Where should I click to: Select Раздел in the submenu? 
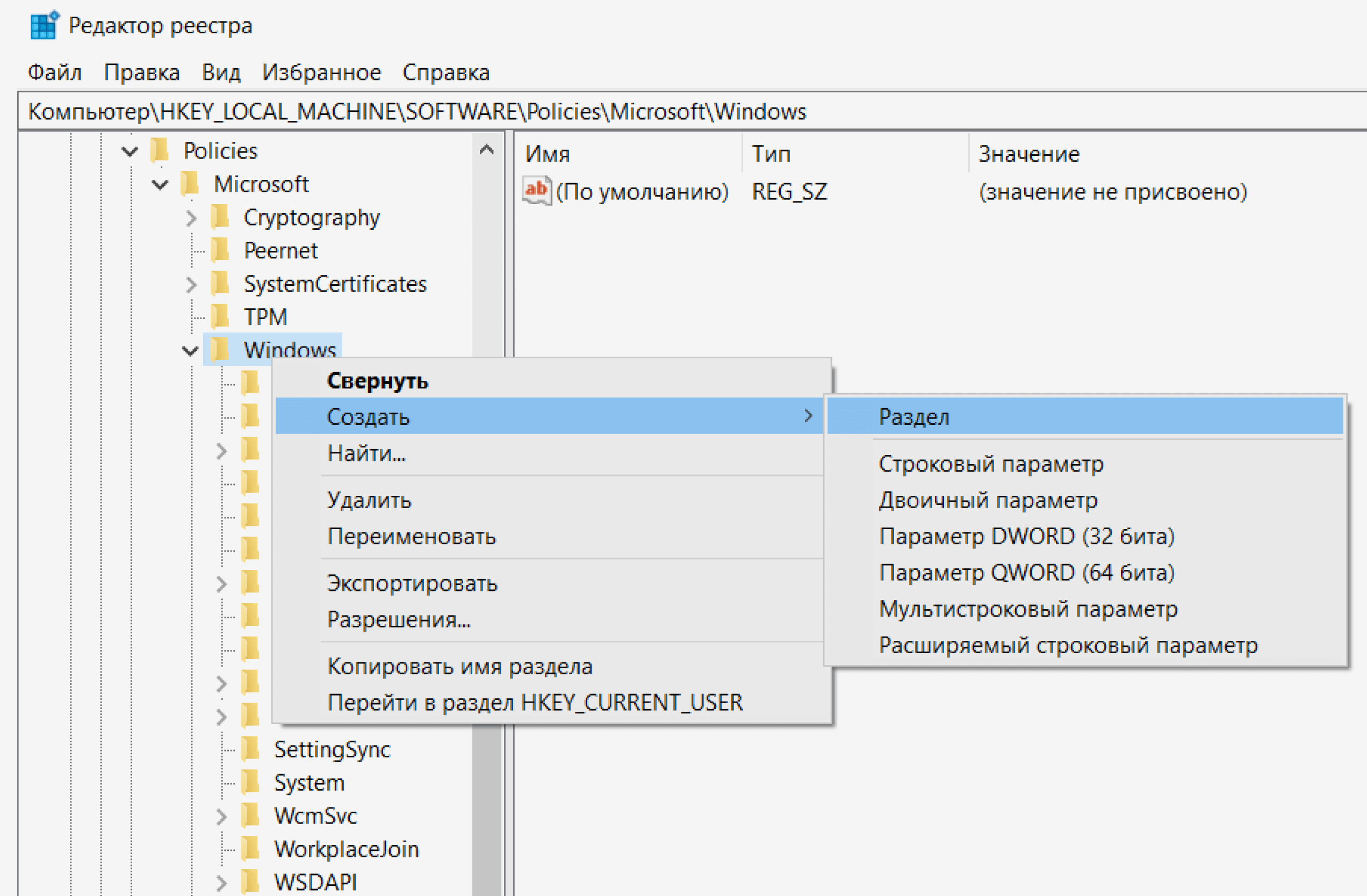(x=1085, y=416)
